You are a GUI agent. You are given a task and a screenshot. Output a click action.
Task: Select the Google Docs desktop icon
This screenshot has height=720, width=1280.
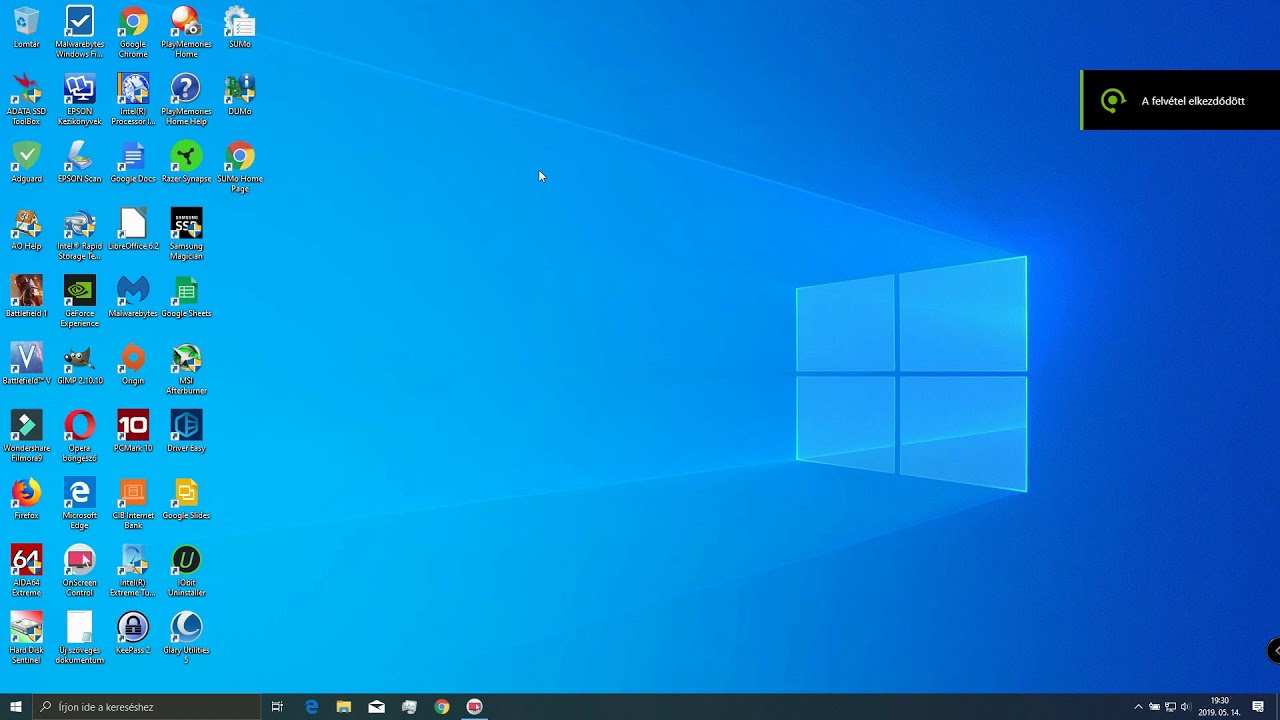coord(133,162)
